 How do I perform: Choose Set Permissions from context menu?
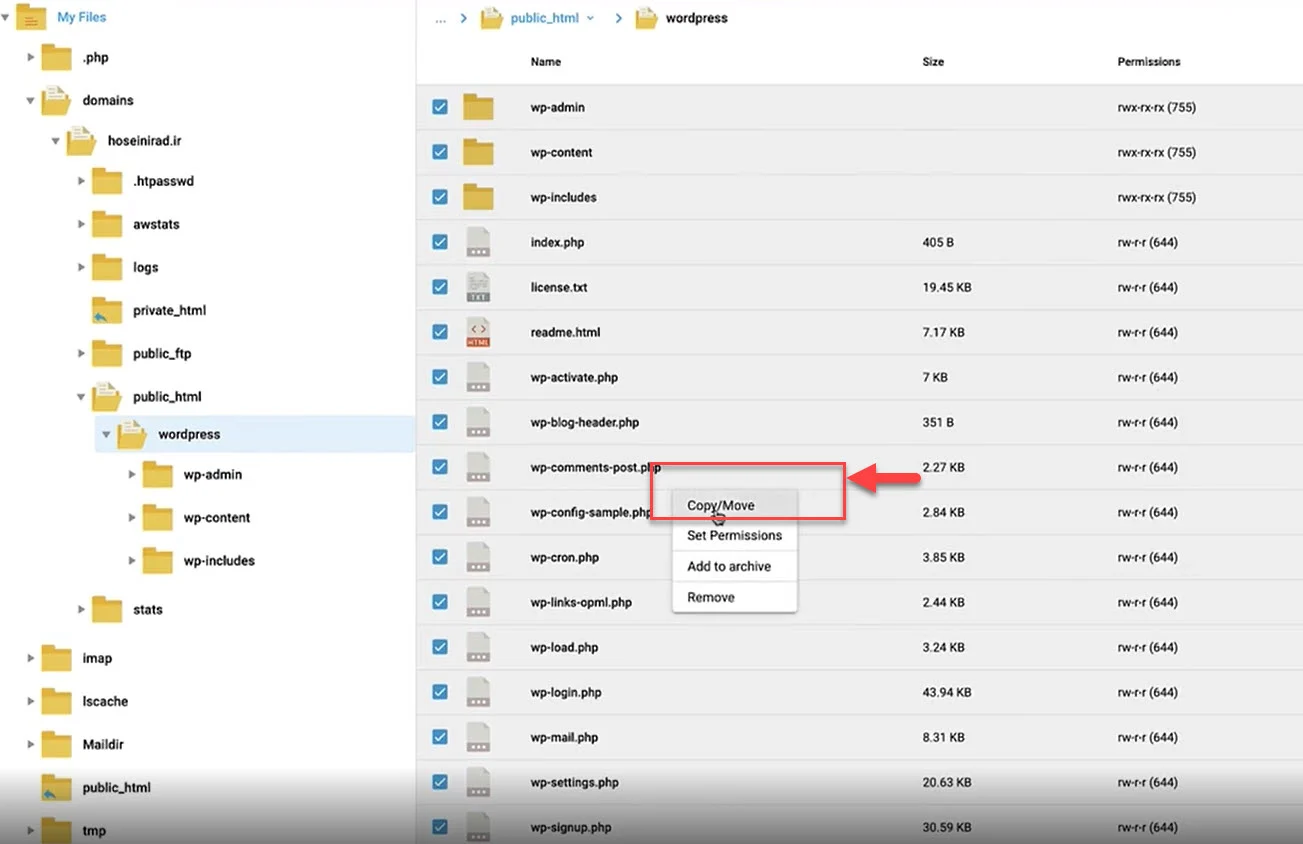[x=734, y=535]
